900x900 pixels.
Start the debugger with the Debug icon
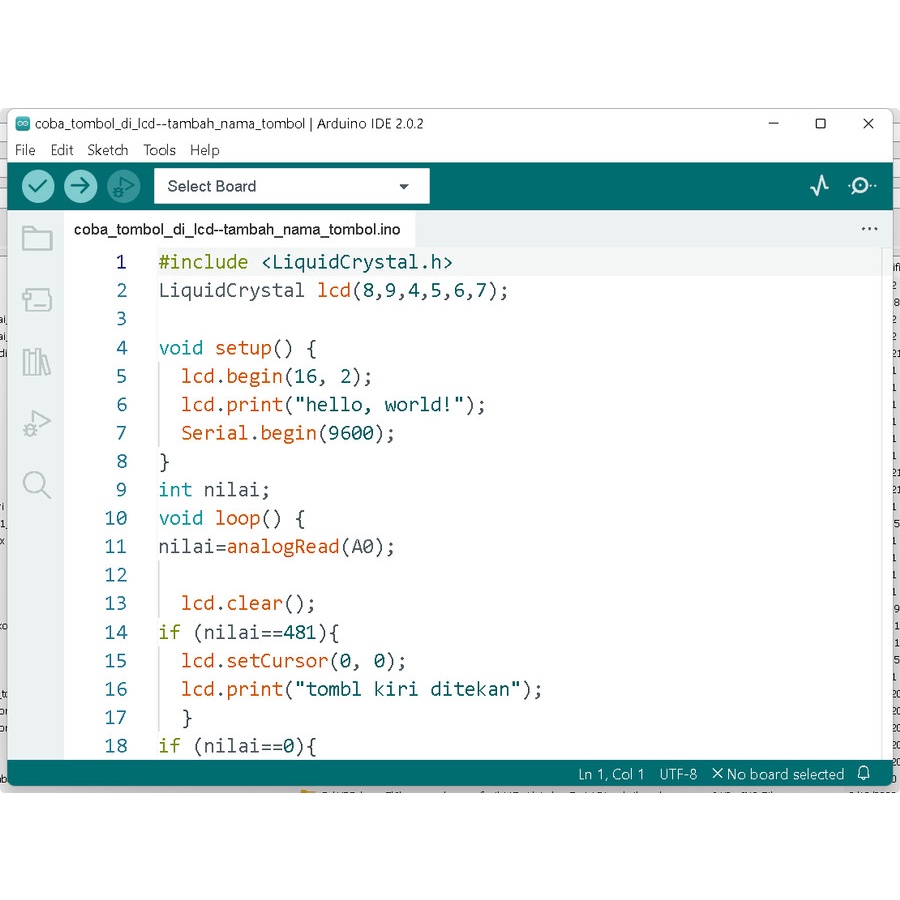[124, 186]
